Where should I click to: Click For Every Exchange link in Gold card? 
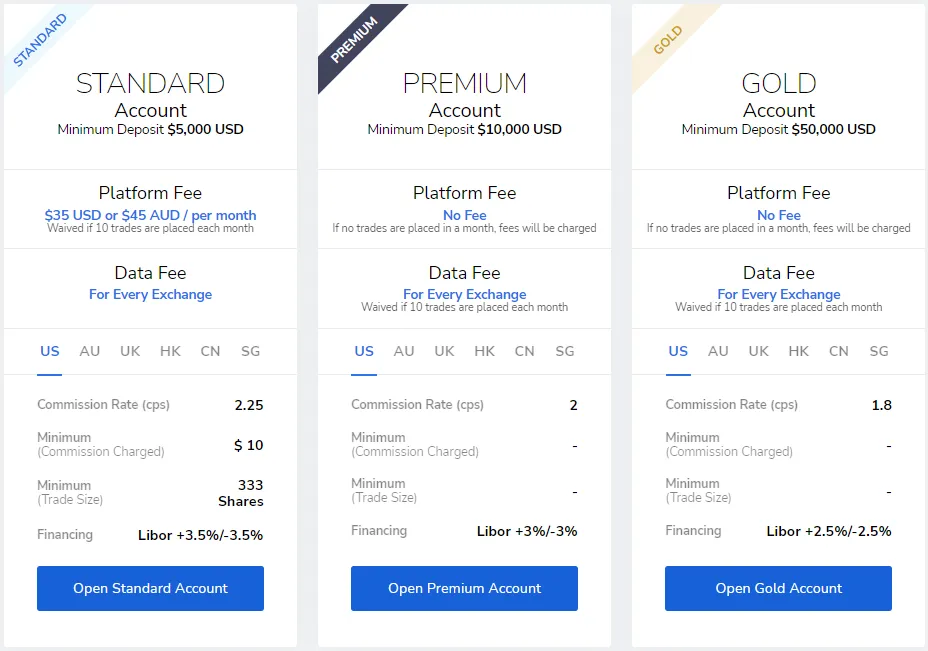pyautogui.click(x=778, y=295)
